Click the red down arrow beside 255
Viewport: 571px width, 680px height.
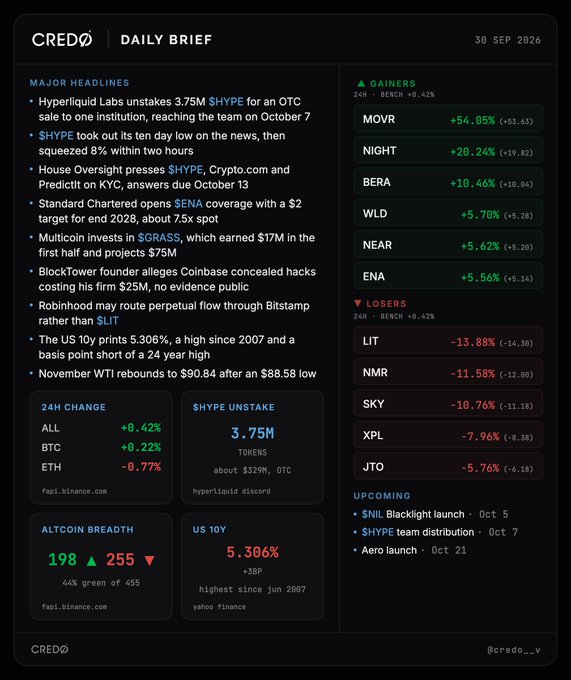[x=150, y=561]
